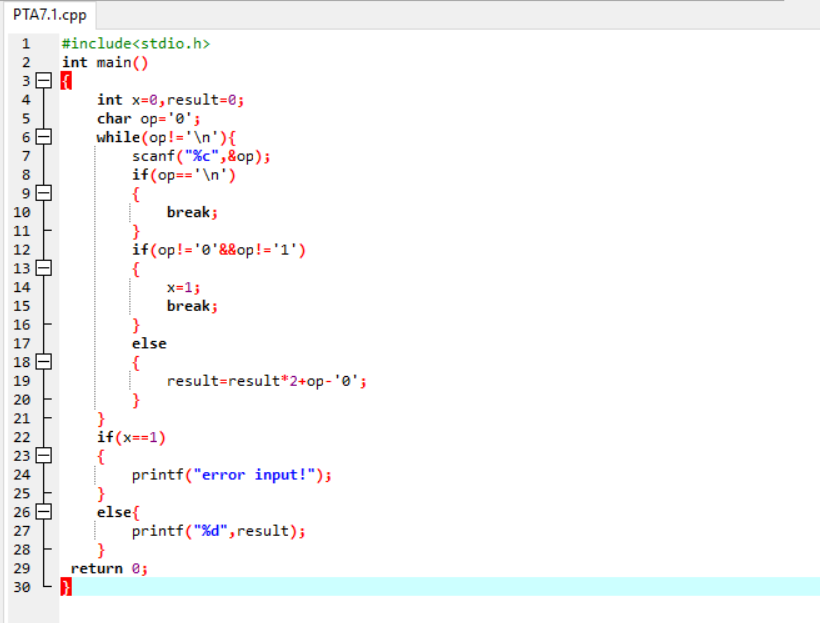
Task: Click the else{ on line 26
Action: coord(118,513)
